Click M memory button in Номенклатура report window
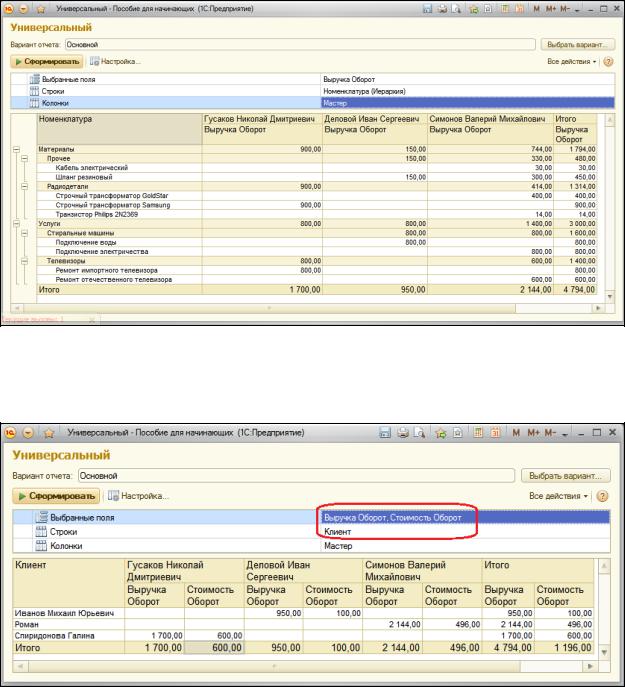 point(536,9)
